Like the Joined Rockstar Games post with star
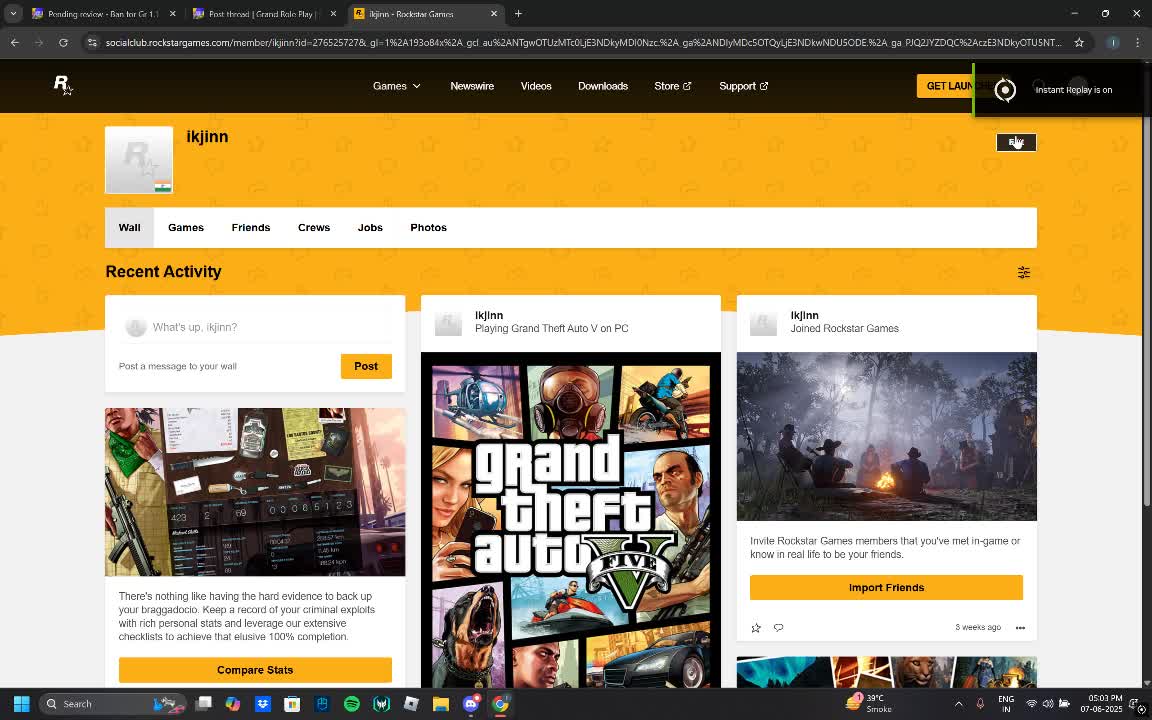Image resolution: width=1152 pixels, height=720 pixels. click(756, 627)
